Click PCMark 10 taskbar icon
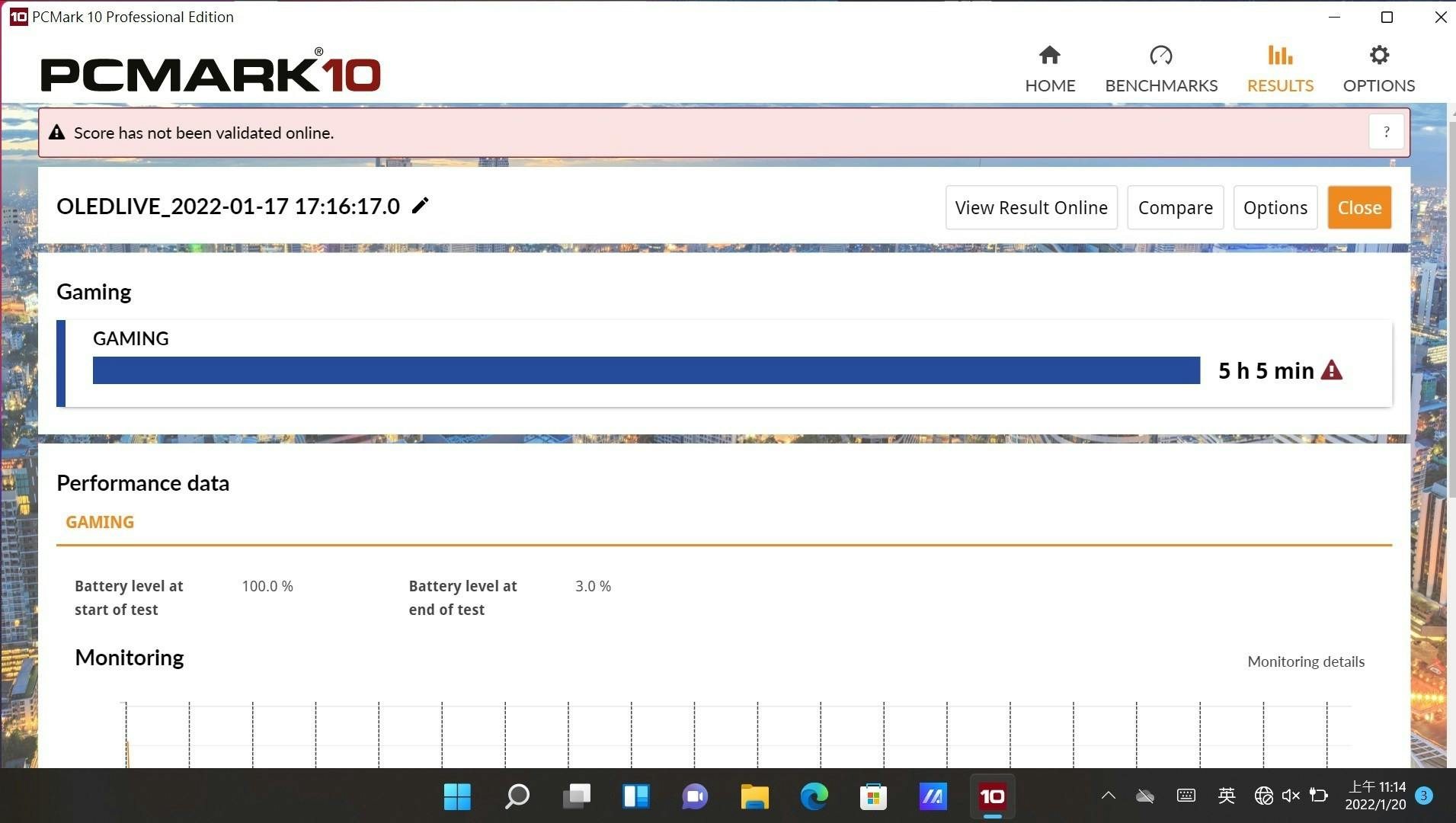The height and width of the screenshot is (823, 1456). coord(992,796)
